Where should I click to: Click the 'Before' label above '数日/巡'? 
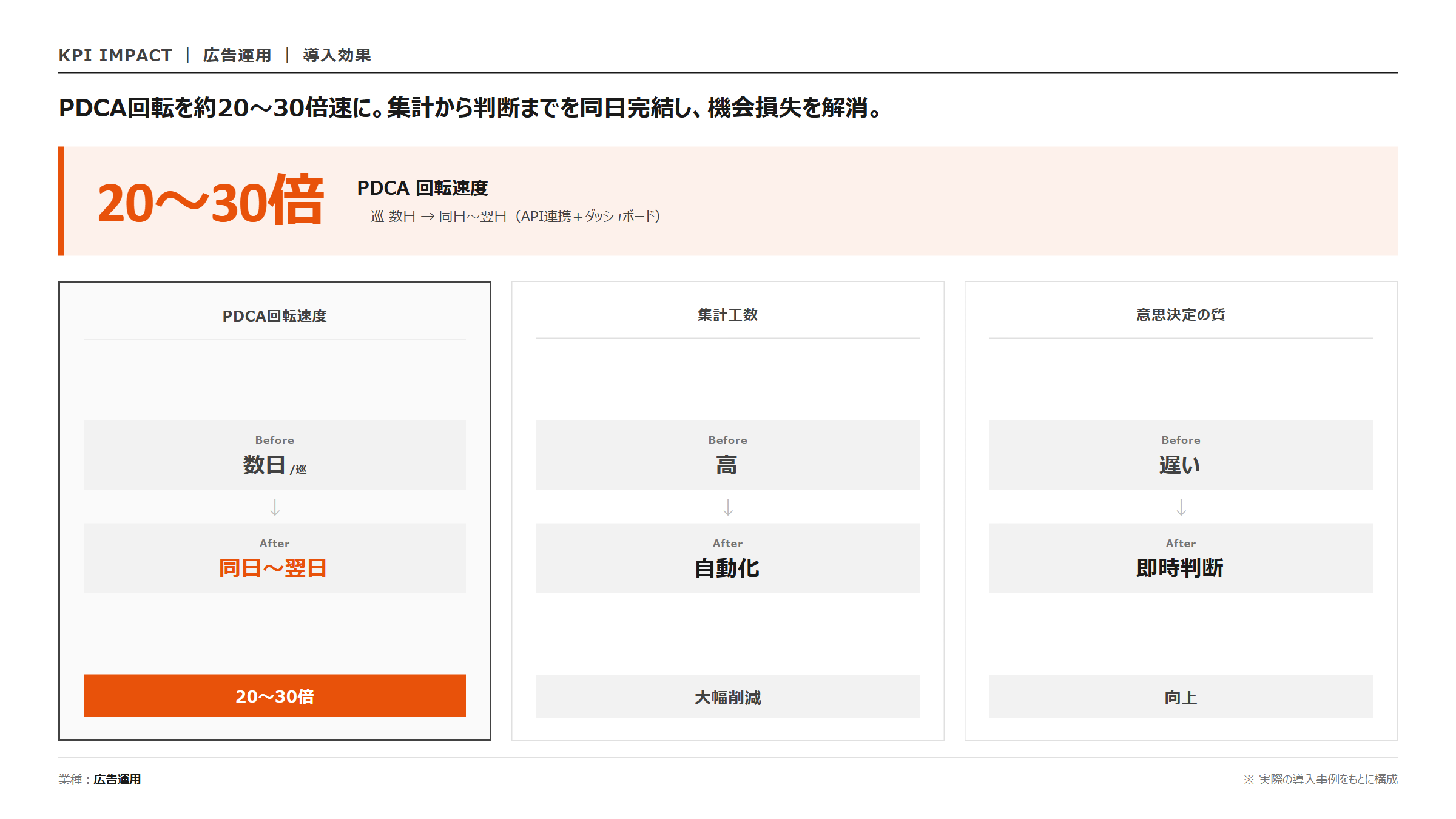[275, 440]
